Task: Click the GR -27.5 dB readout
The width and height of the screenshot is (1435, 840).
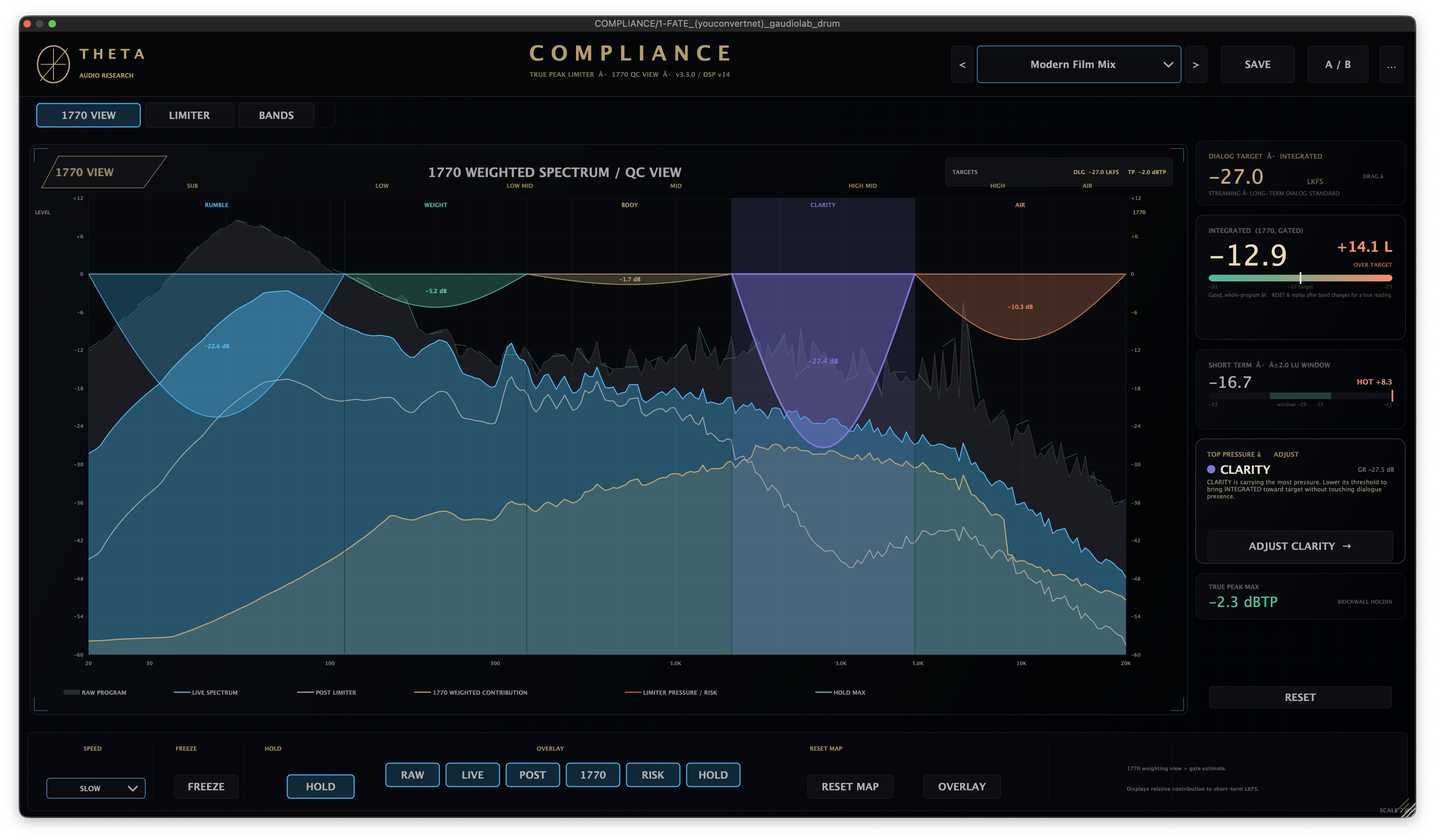Action: click(x=1376, y=470)
